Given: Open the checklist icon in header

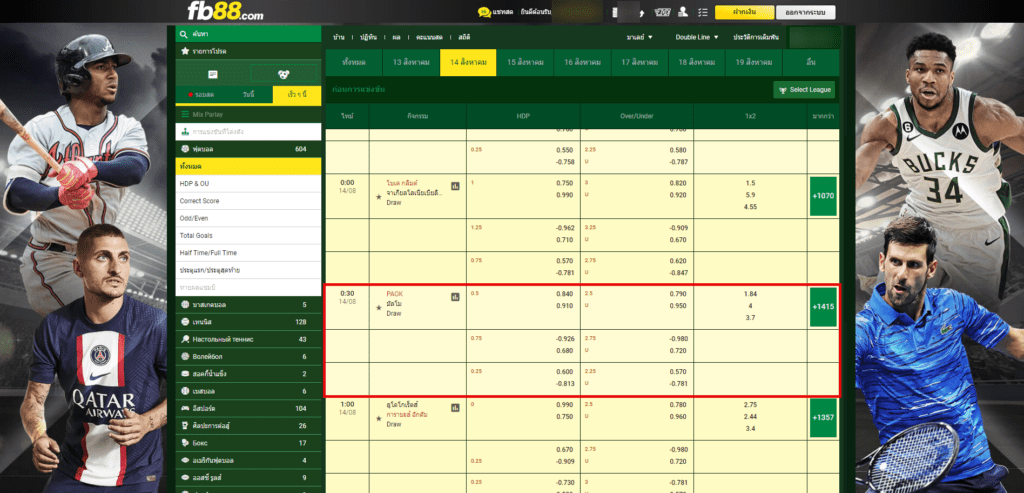Looking at the screenshot, I should click(703, 12).
